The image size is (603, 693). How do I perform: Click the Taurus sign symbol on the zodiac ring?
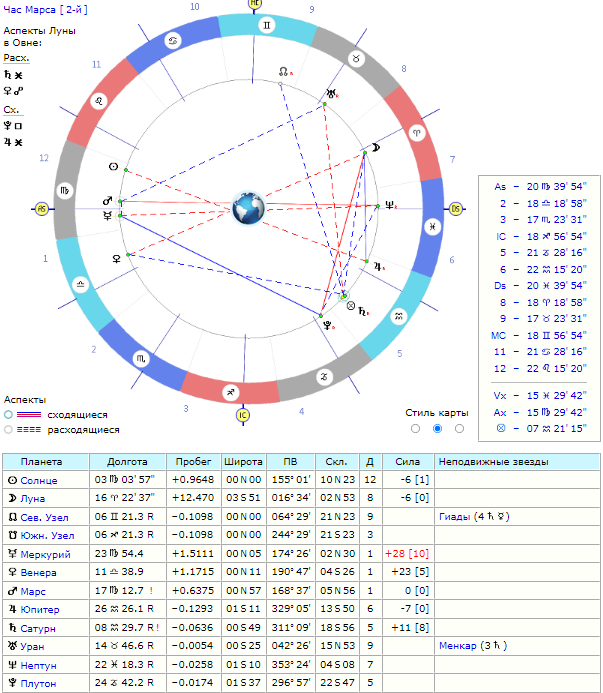coord(356,58)
